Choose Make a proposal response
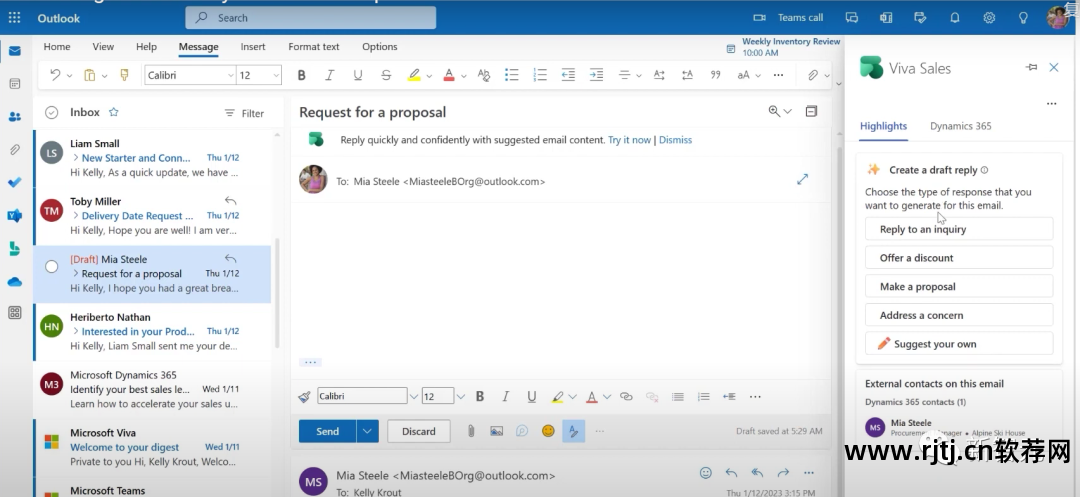The width and height of the screenshot is (1080, 497). (958, 286)
